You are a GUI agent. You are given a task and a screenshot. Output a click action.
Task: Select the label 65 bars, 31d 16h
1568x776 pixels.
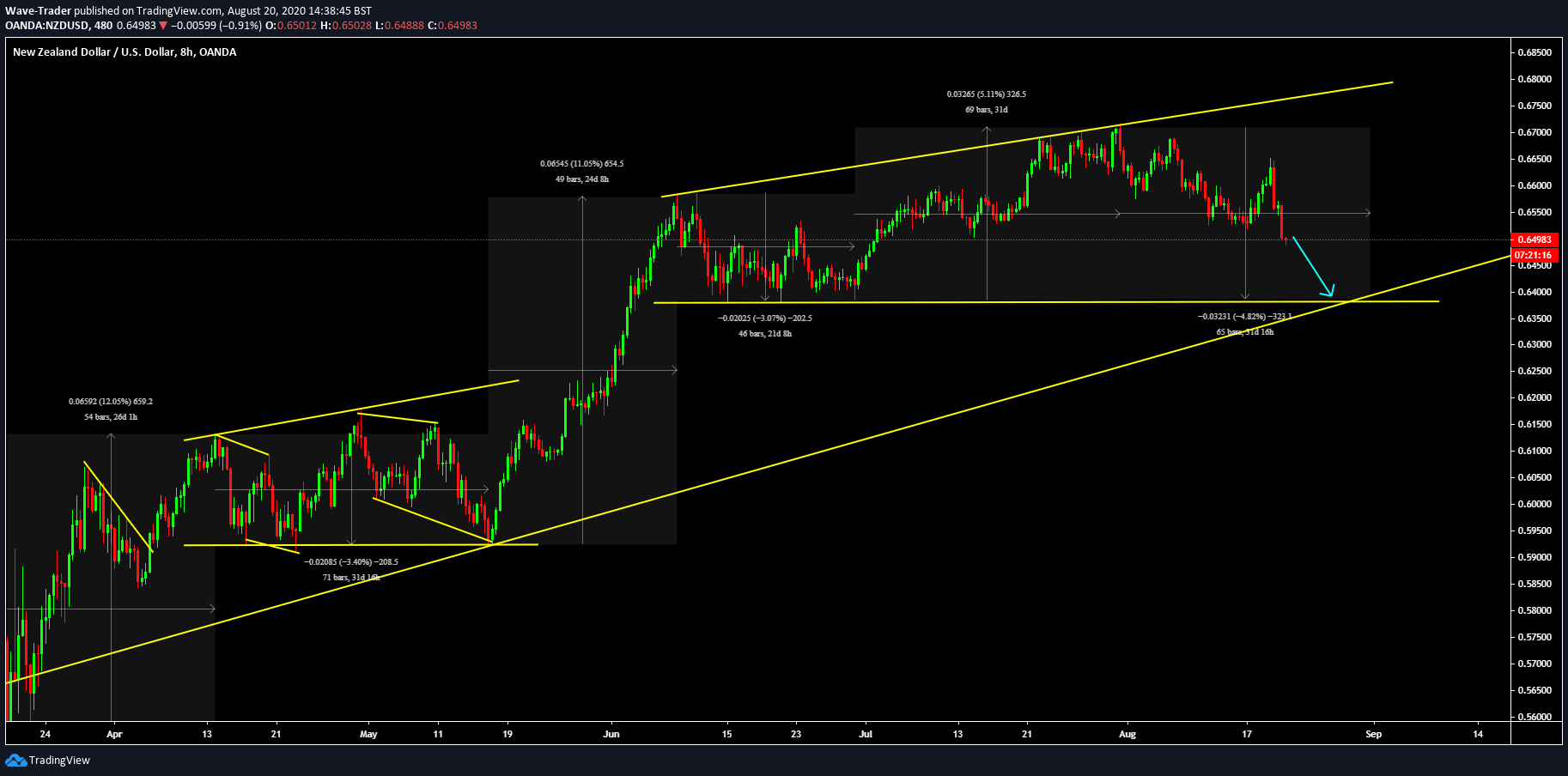click(1245, 332)
